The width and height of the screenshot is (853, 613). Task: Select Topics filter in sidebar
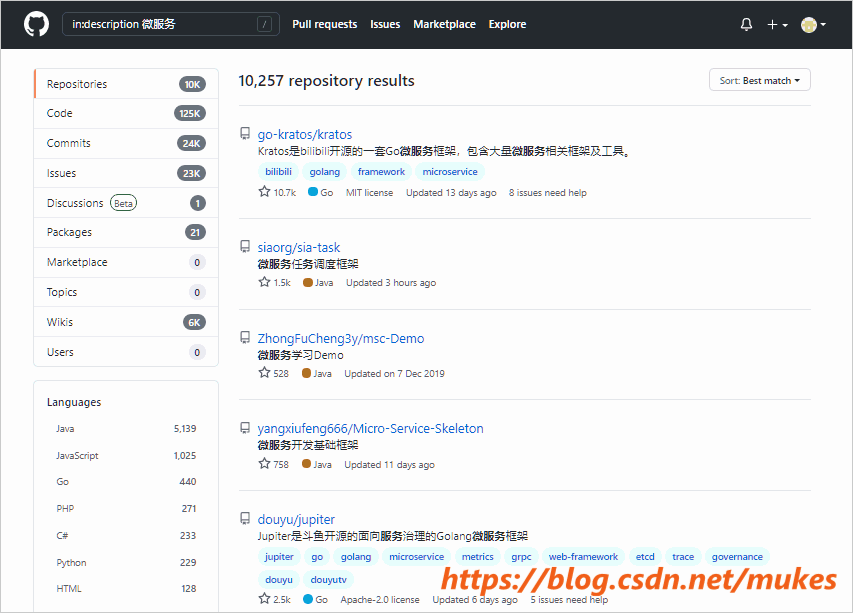(x=126, y=292)
